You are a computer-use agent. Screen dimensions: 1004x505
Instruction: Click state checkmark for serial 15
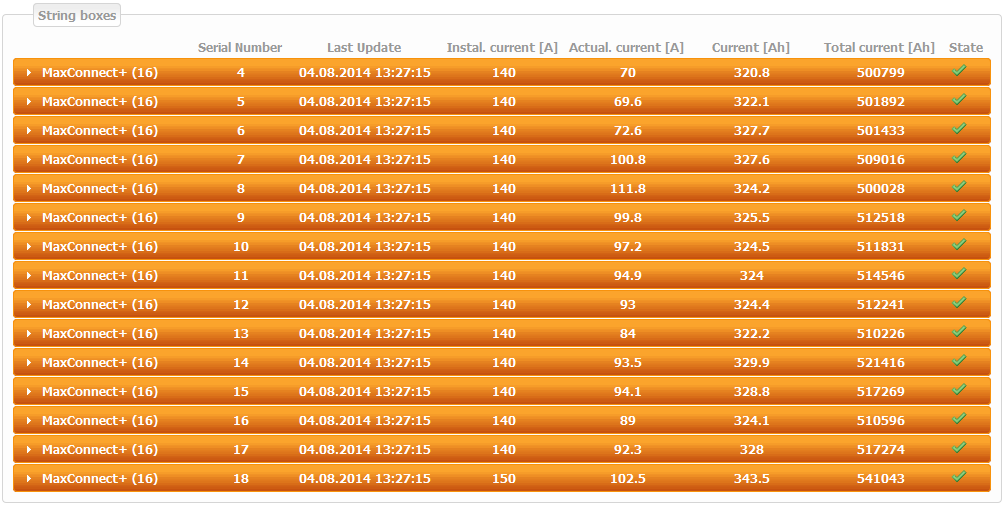pyautogui.click(x=959, y=390)
